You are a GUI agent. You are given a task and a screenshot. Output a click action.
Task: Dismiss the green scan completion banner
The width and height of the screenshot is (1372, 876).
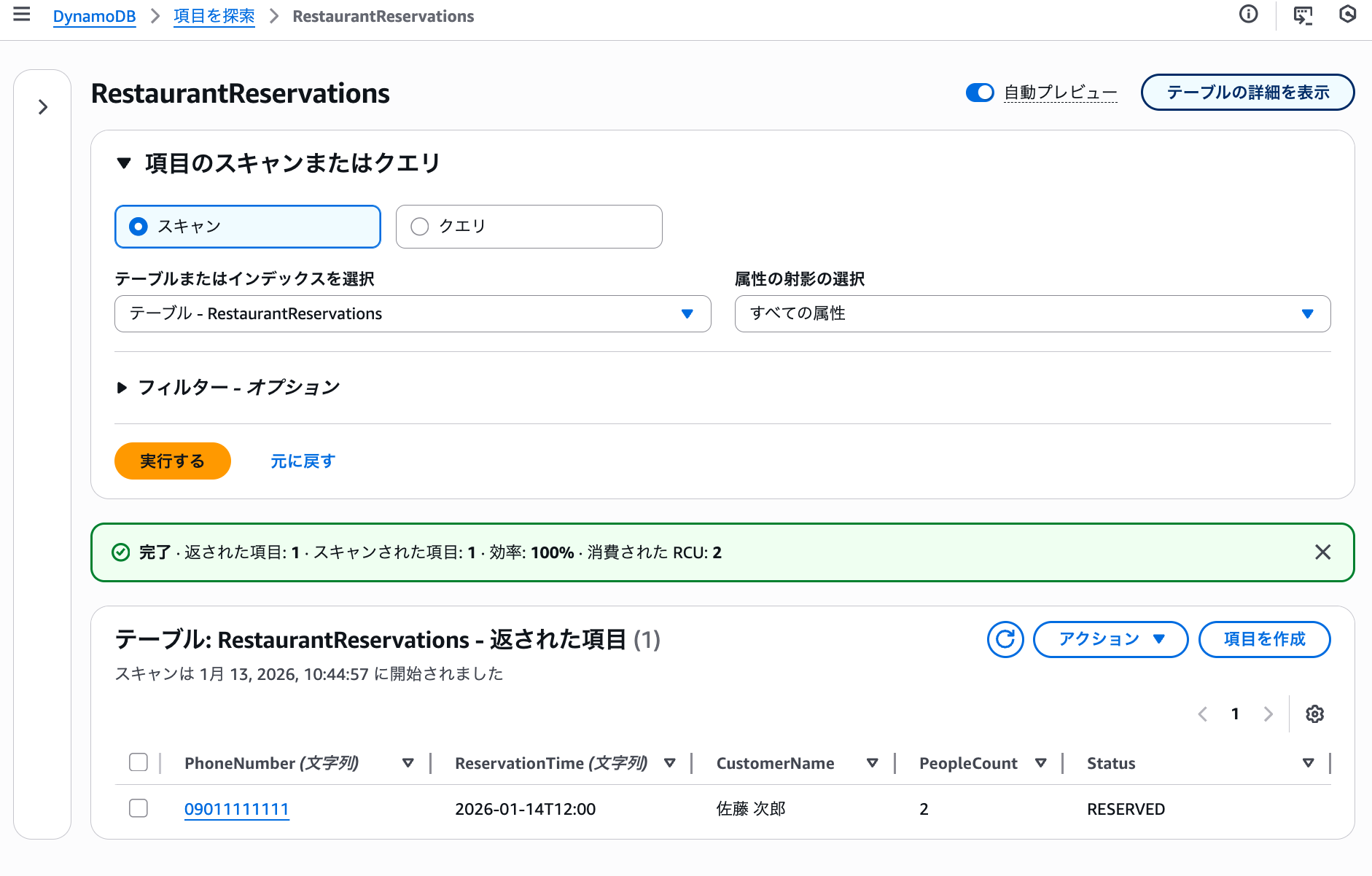tap(1323, 552)
